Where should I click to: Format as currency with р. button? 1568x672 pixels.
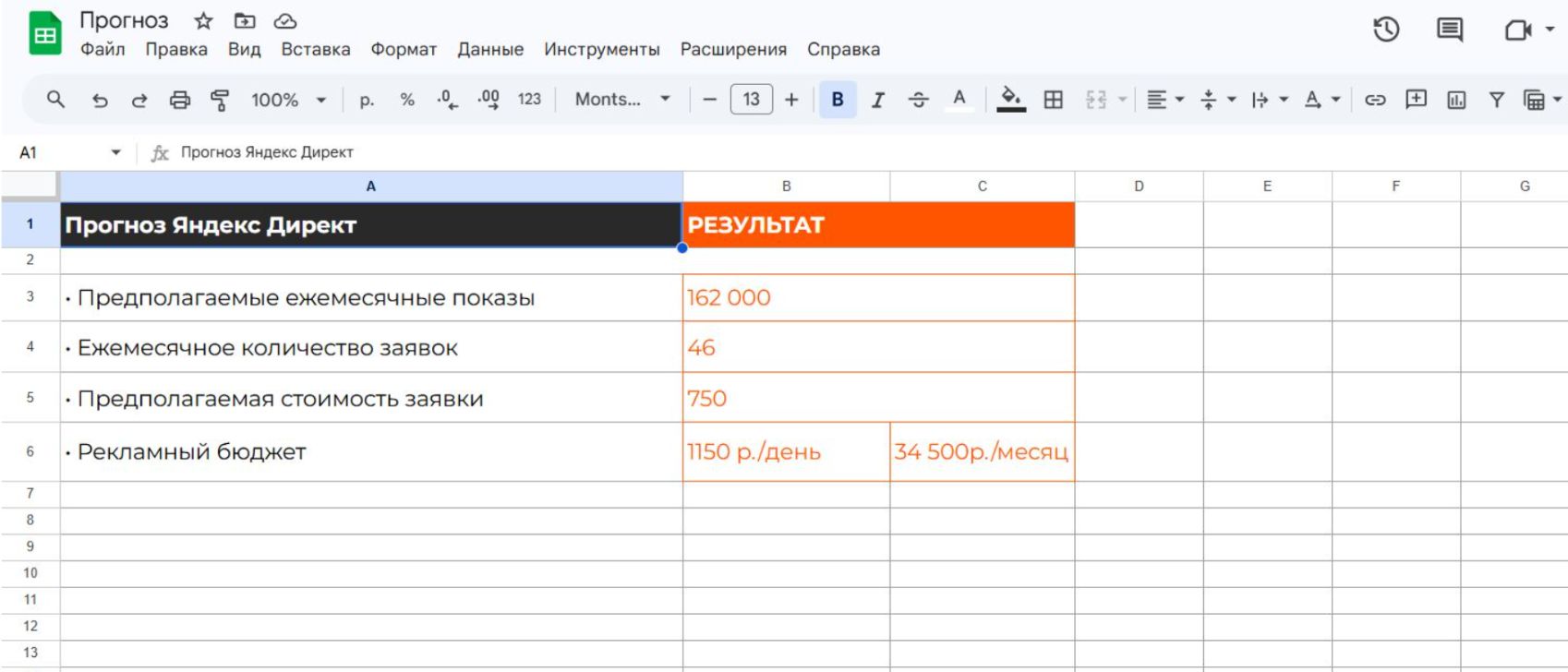tap(367, 100)
